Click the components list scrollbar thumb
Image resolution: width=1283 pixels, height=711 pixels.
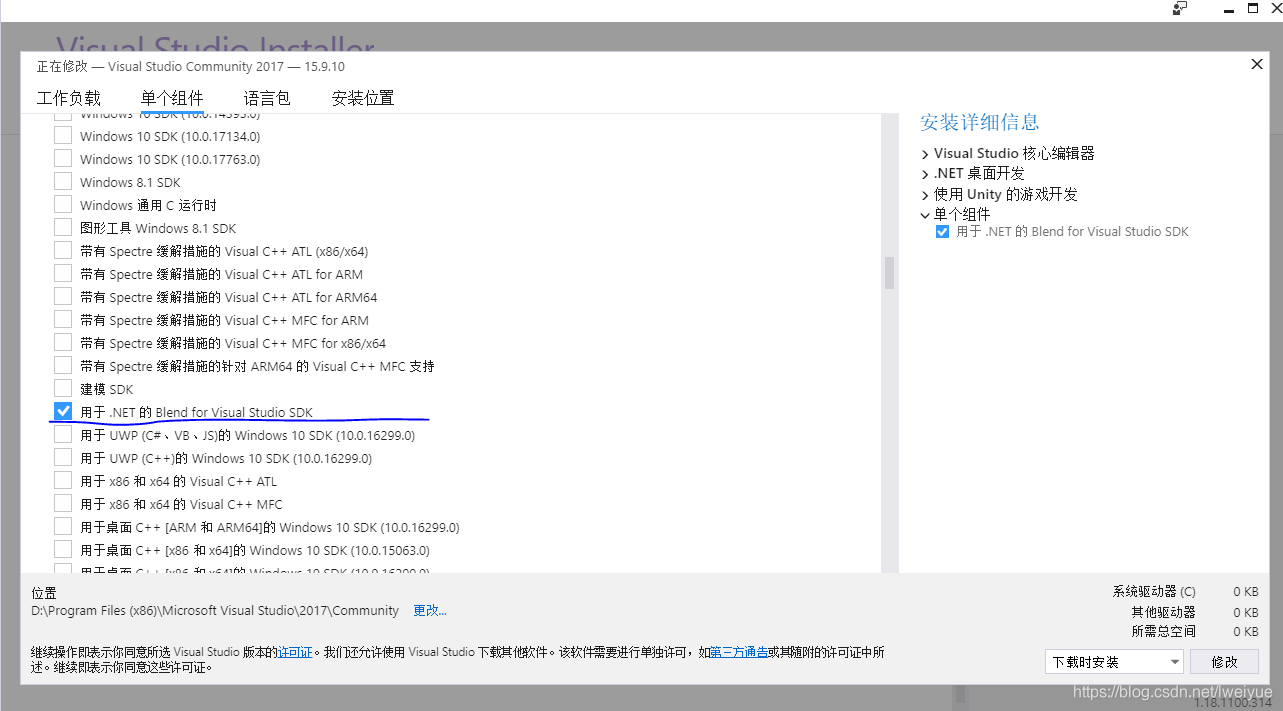click(x=889, y=272)
